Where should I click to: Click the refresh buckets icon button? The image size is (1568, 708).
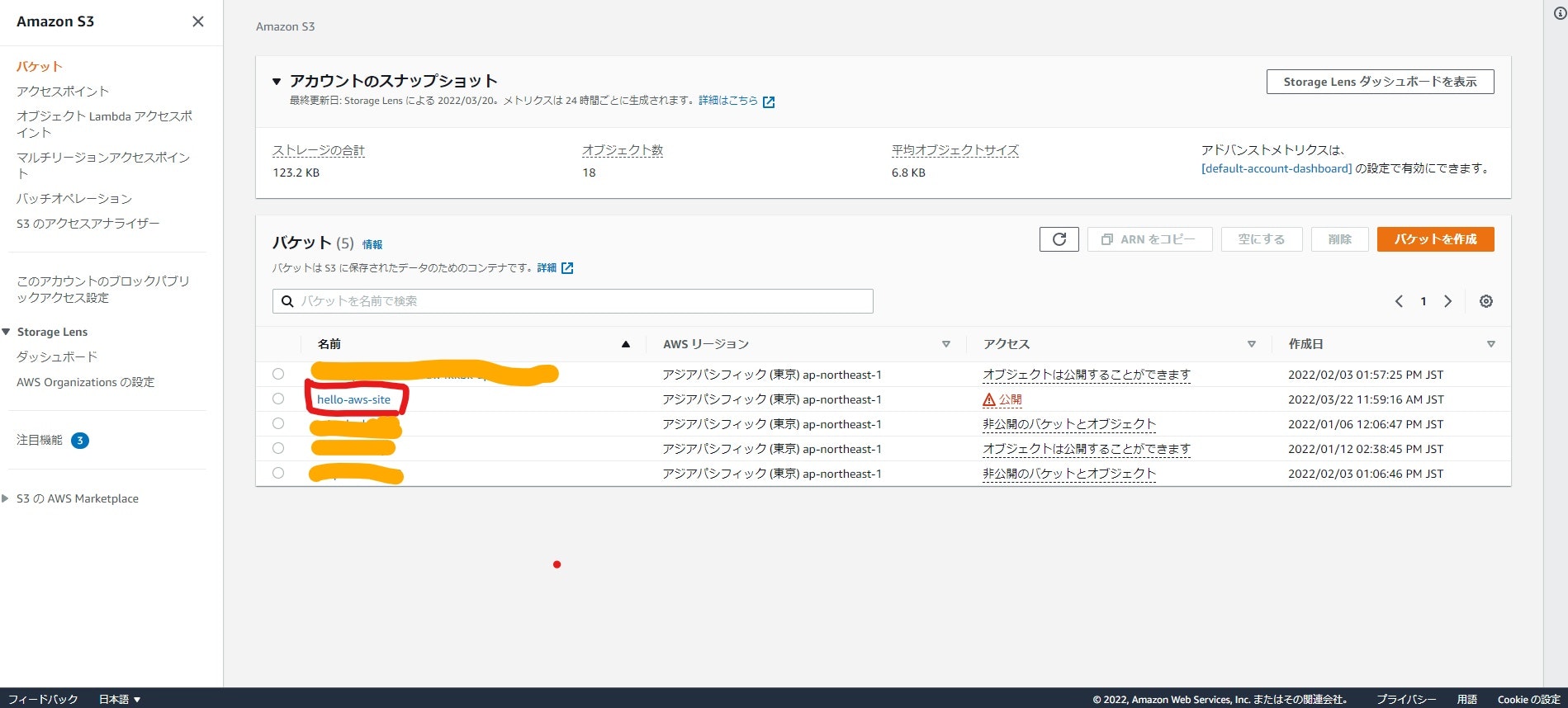click(x=1059, y=239)
